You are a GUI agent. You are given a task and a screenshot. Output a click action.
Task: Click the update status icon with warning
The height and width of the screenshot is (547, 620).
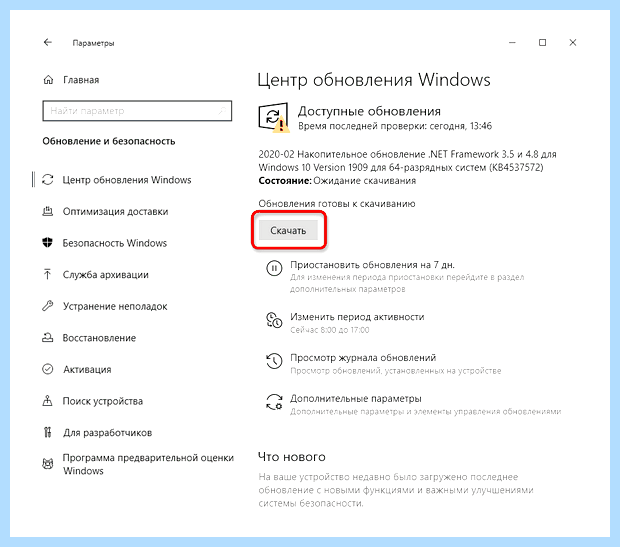274,117
